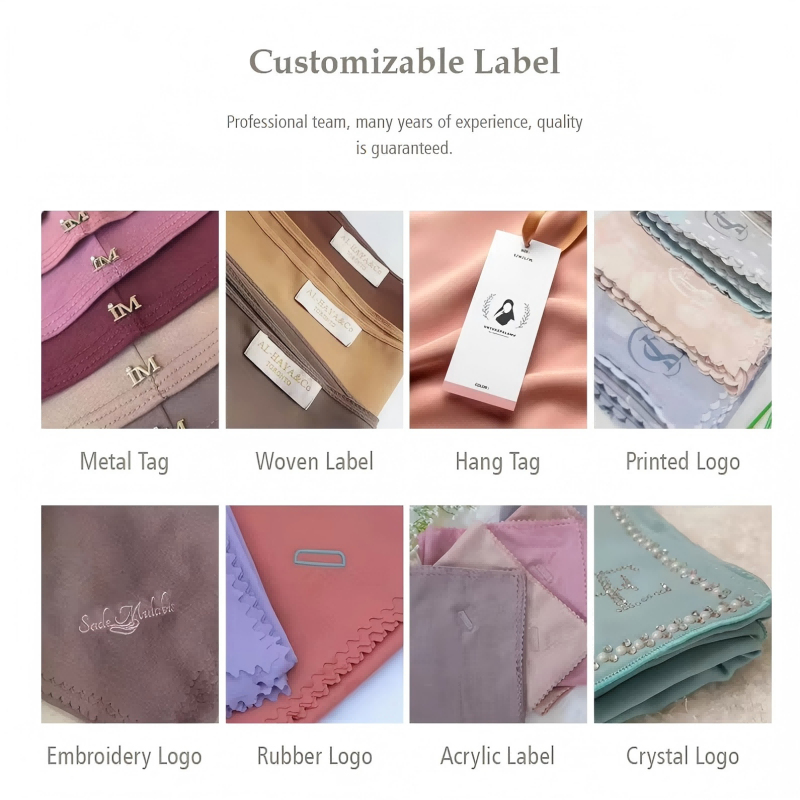Open the Hang Tag product photo
The image size is (800, 800).
coord(498,319)
